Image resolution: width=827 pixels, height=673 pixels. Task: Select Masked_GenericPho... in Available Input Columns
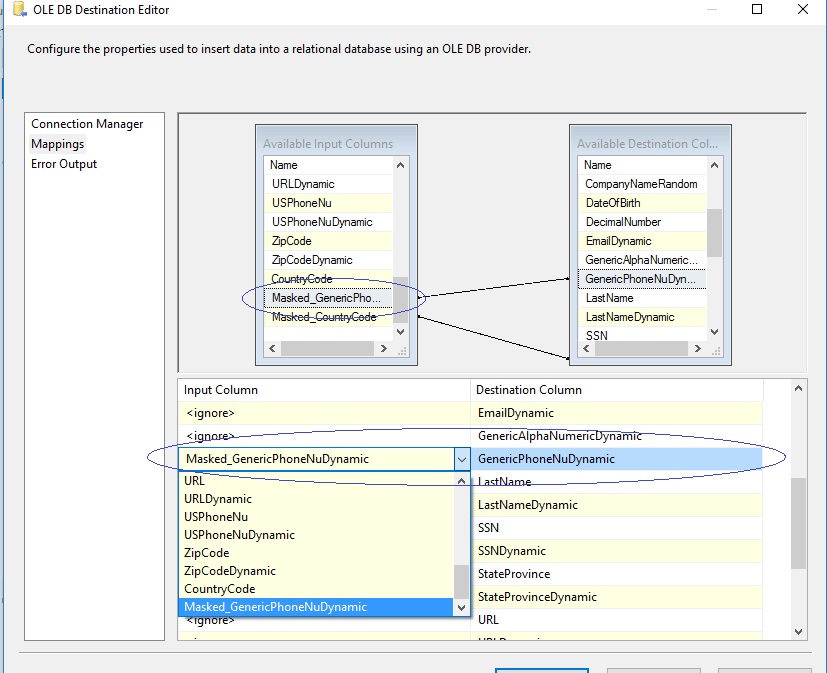329,298
